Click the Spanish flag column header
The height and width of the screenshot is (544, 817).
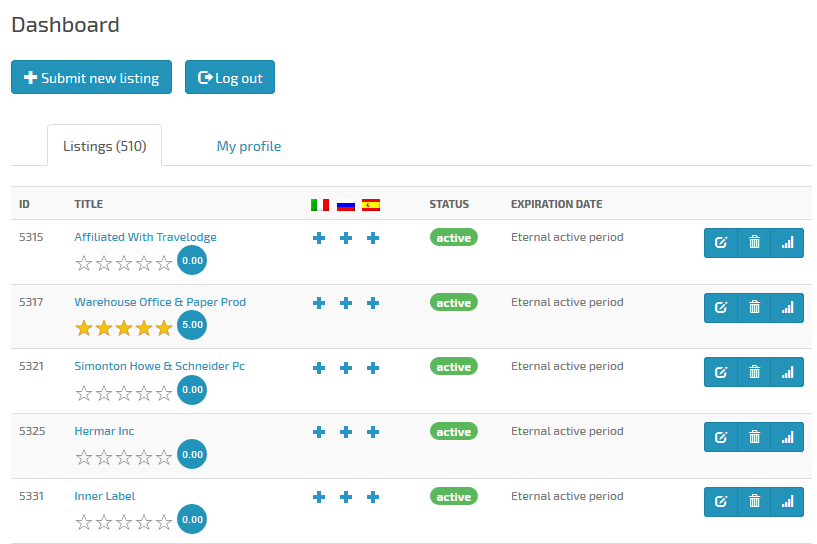point(371,205)
